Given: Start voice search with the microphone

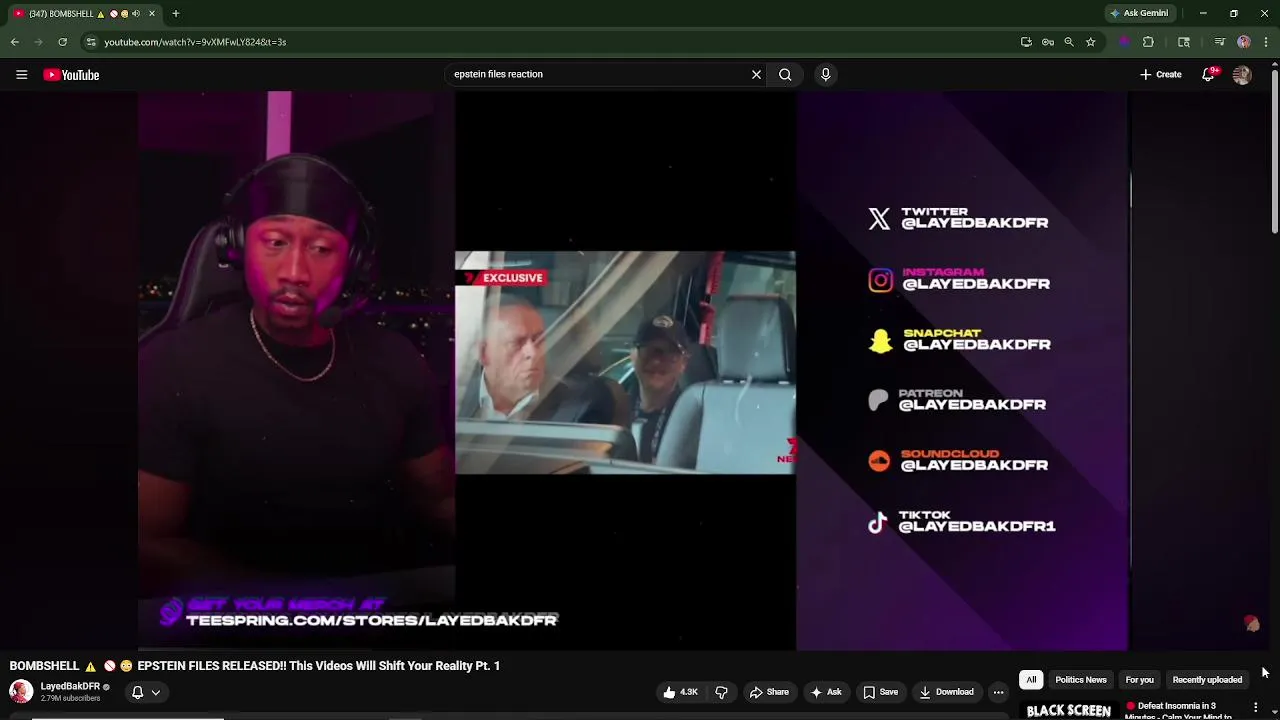Looking at the screenshot, I should (825, 74).
